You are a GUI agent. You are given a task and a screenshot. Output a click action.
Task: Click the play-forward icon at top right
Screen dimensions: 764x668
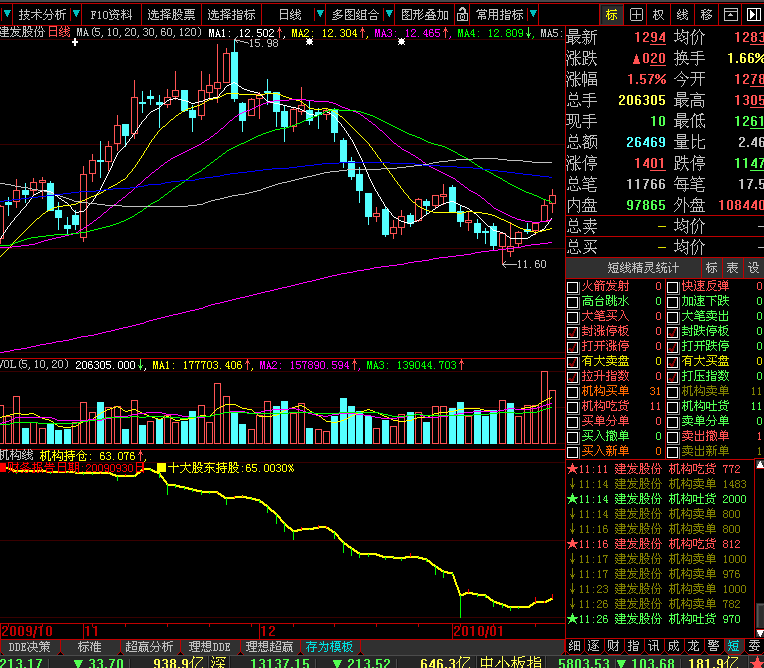(753, 15)
